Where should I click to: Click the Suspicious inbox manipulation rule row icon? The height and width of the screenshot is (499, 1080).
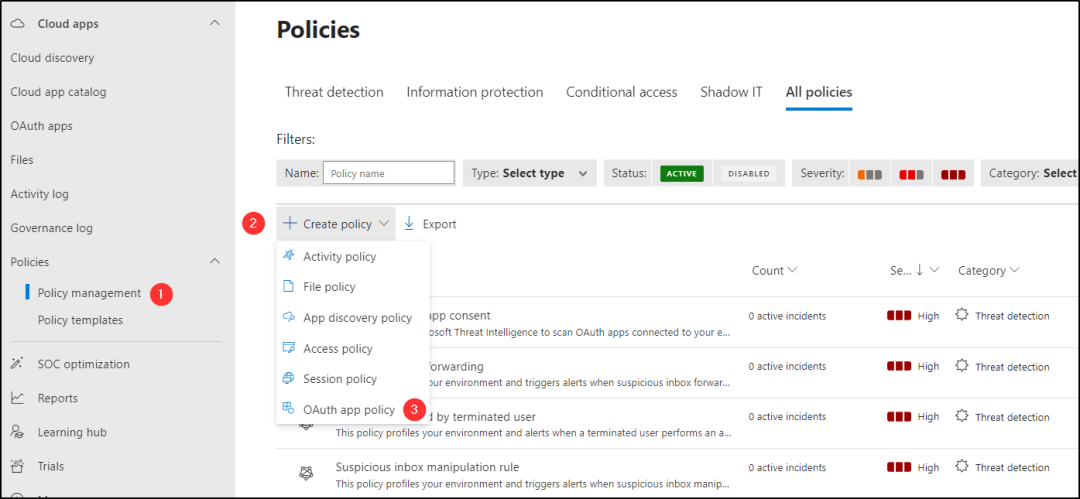306,473
